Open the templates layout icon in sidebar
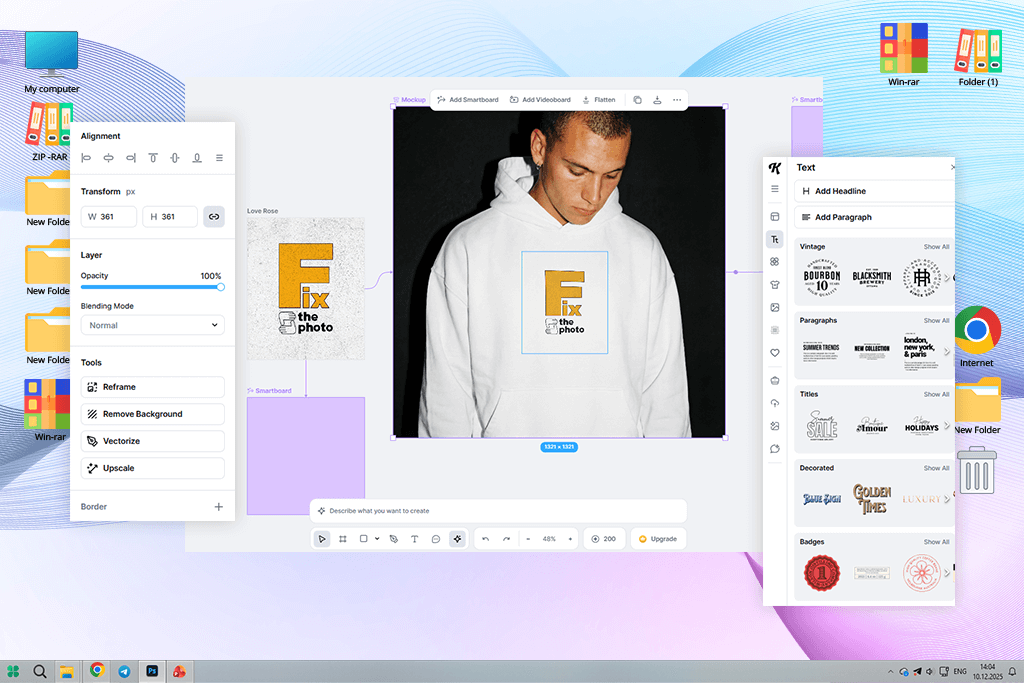 pyautogui.click(x=775, y=216)
